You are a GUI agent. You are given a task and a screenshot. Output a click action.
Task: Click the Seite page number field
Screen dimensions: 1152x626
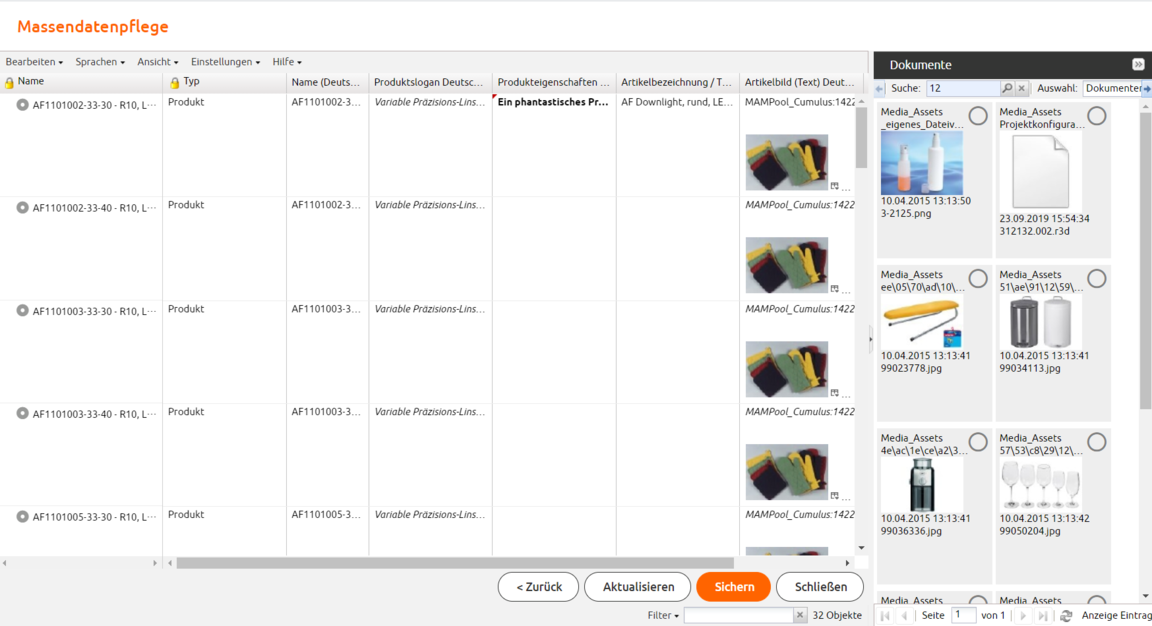963,615
